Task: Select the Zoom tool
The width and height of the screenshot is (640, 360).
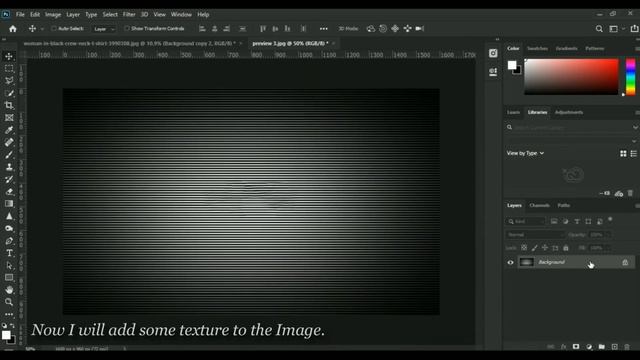Action: (9, 302)
